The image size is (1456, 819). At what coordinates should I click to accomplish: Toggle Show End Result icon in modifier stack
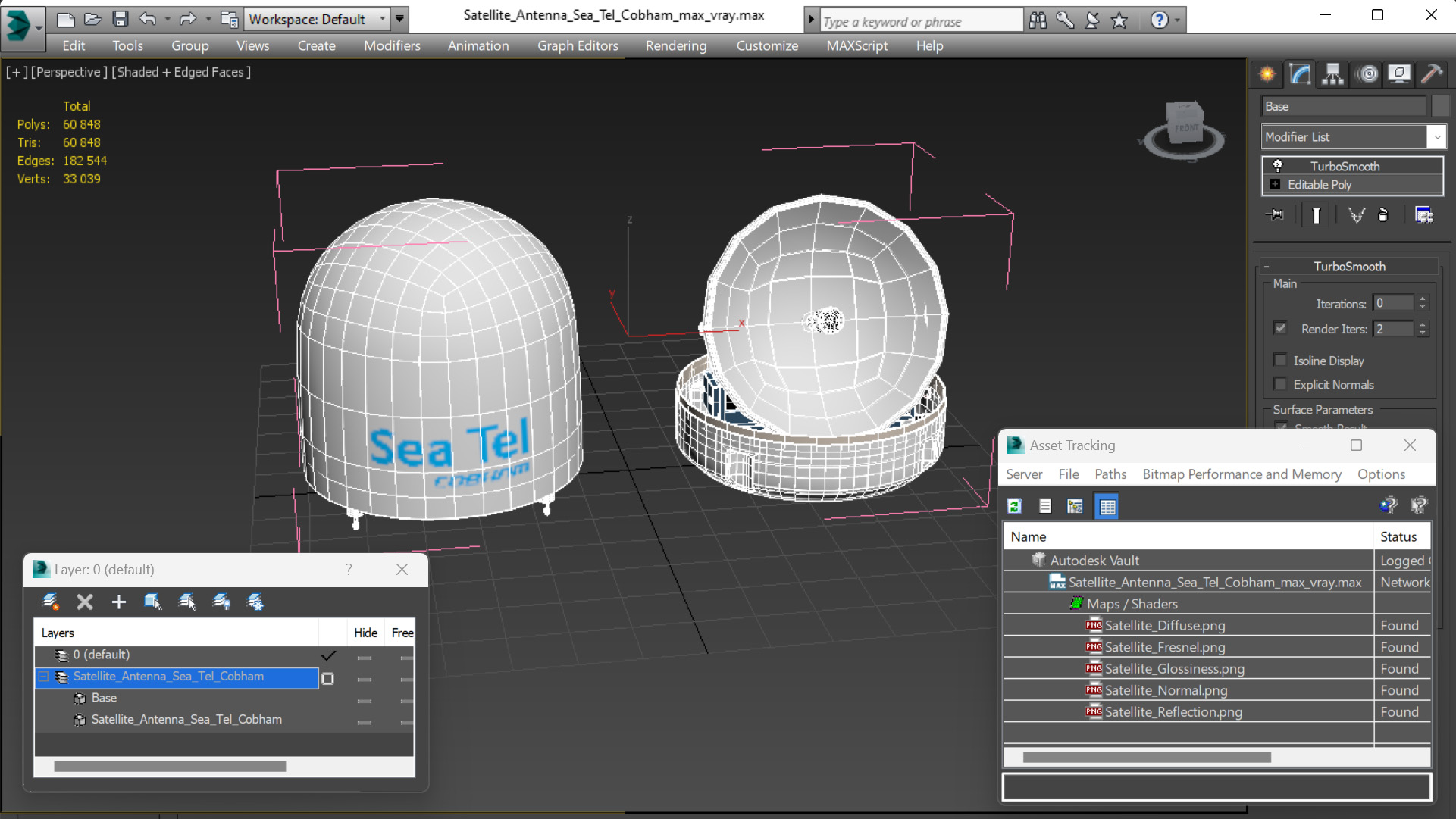pos(1317,215)
